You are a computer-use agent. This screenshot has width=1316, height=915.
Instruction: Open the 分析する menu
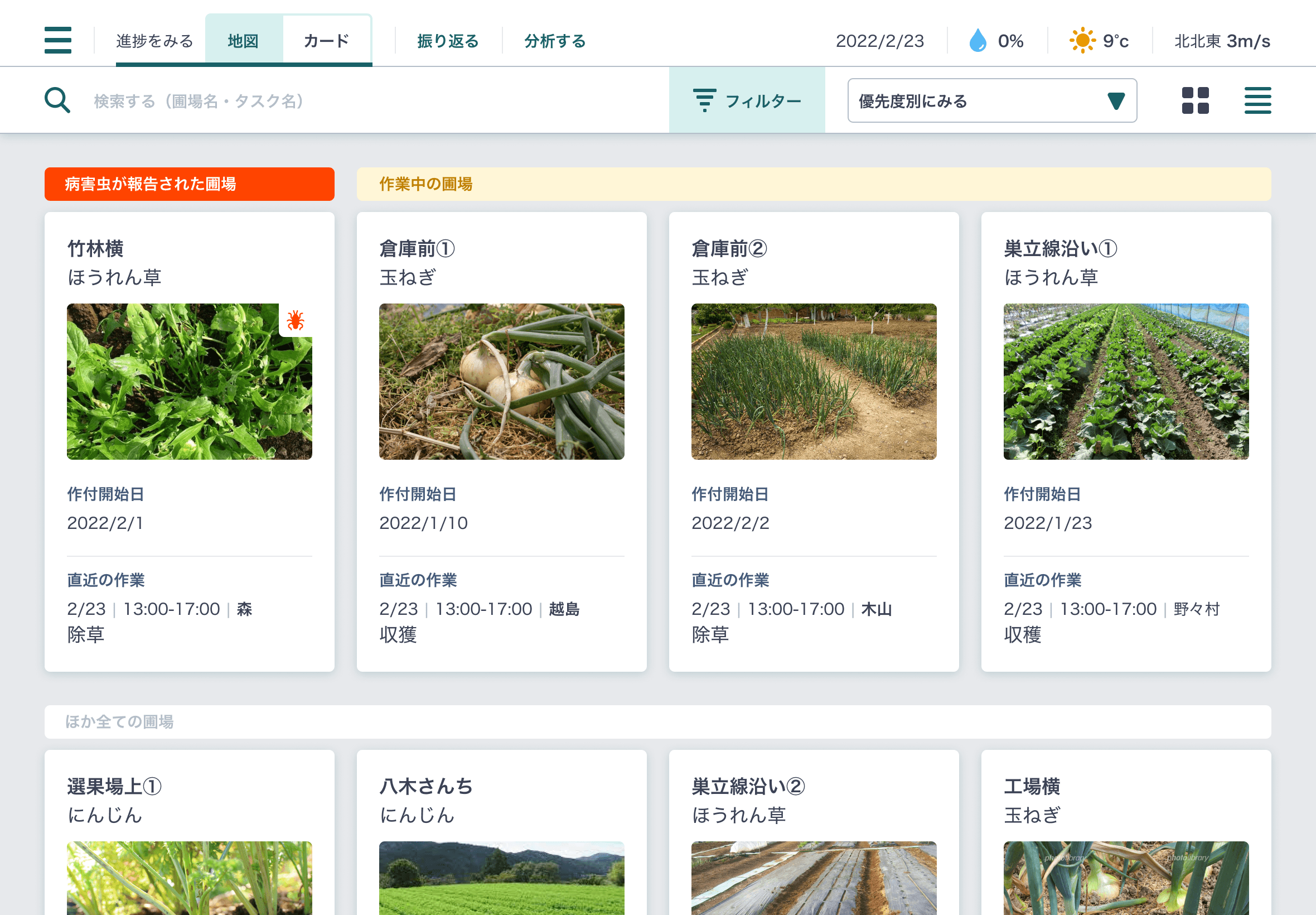click(555, 41)
